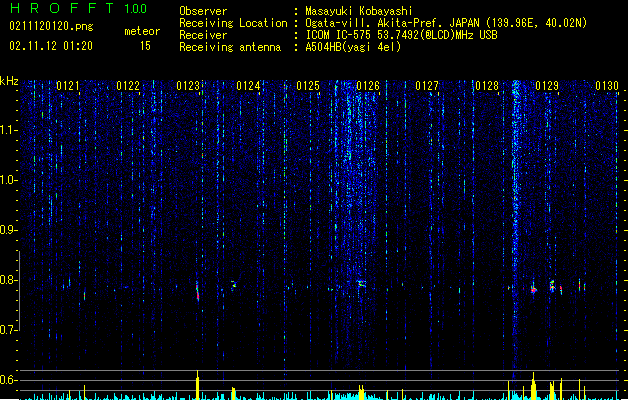
Task: Click the 0.6 frequency axis label
Action: coord(8,380)
